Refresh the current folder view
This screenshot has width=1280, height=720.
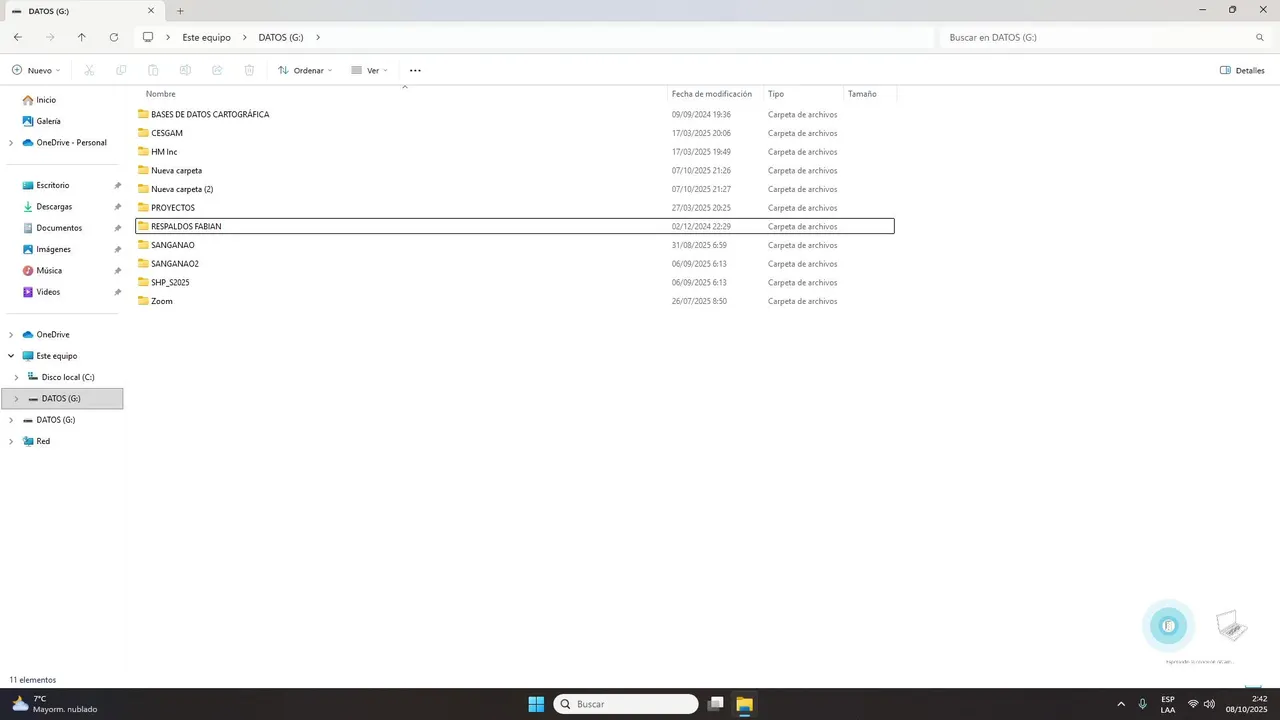coord(114,37)
